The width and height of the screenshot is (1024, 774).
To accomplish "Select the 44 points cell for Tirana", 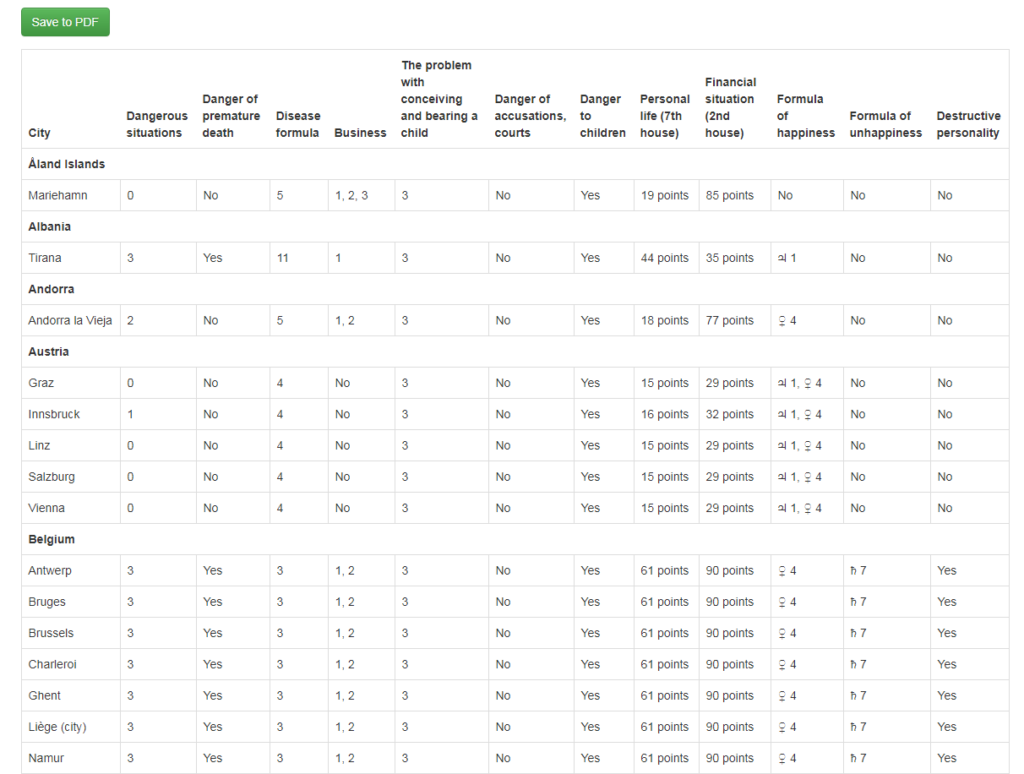I will pos(664,258).
